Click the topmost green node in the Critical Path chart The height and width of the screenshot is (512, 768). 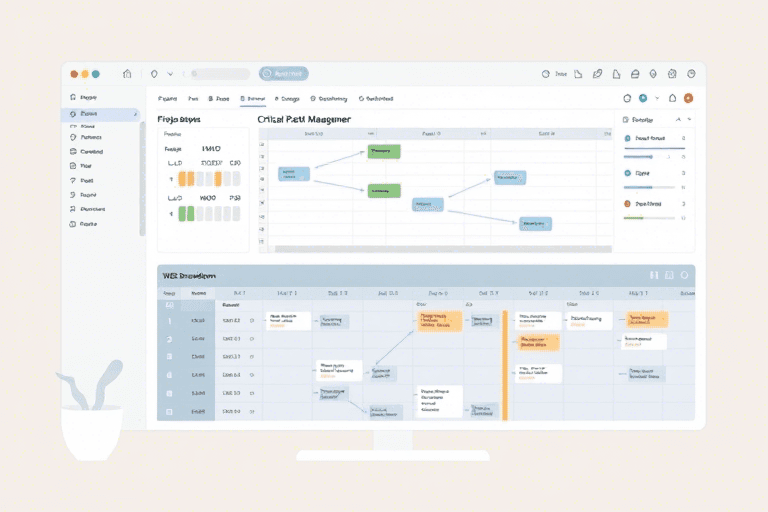tap(383, 151)
